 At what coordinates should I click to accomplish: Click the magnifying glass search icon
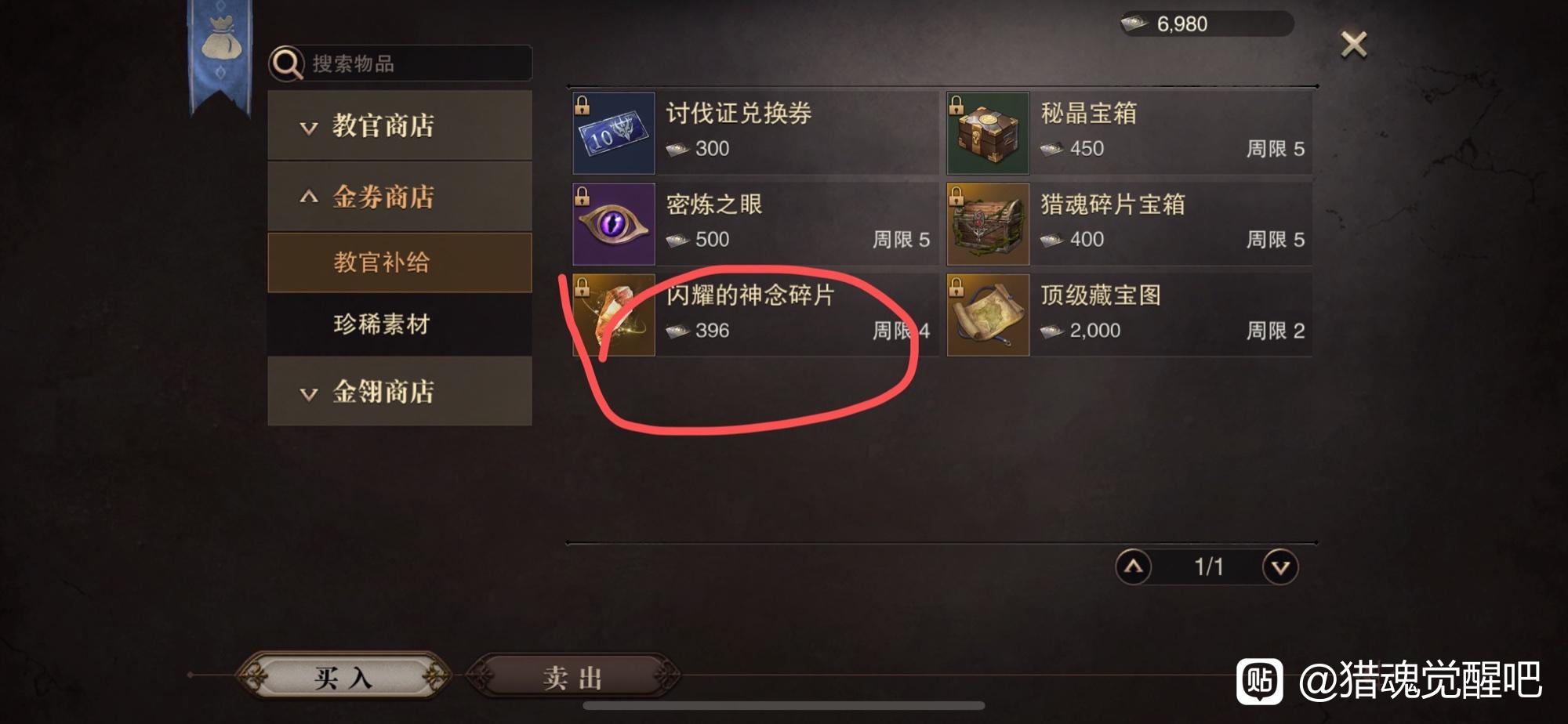click(x=287, y=63)
